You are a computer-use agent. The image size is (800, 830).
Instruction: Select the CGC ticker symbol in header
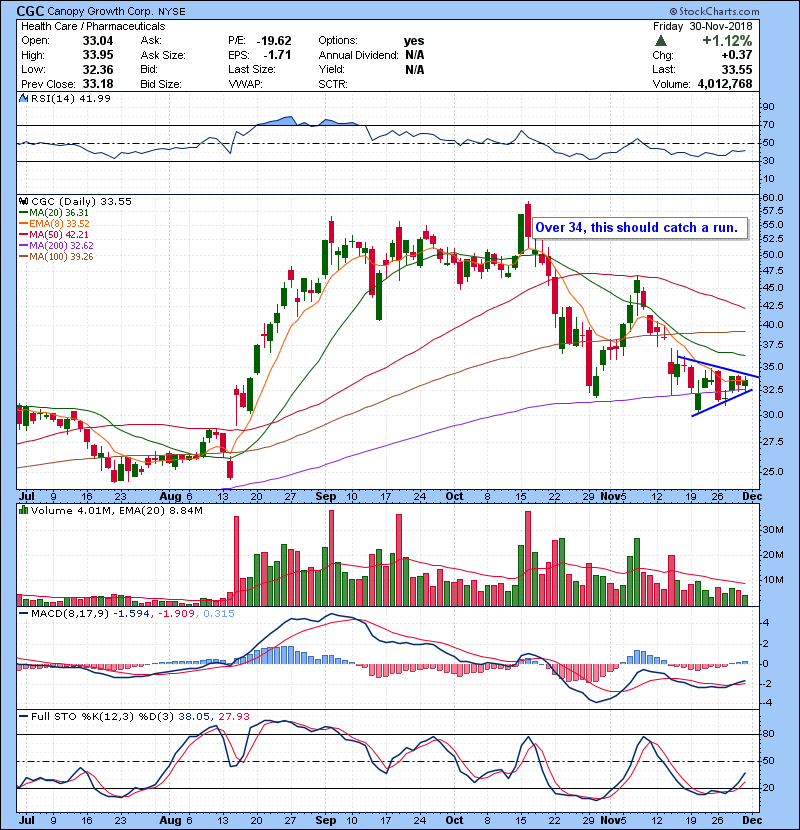[x=31, y=11]
